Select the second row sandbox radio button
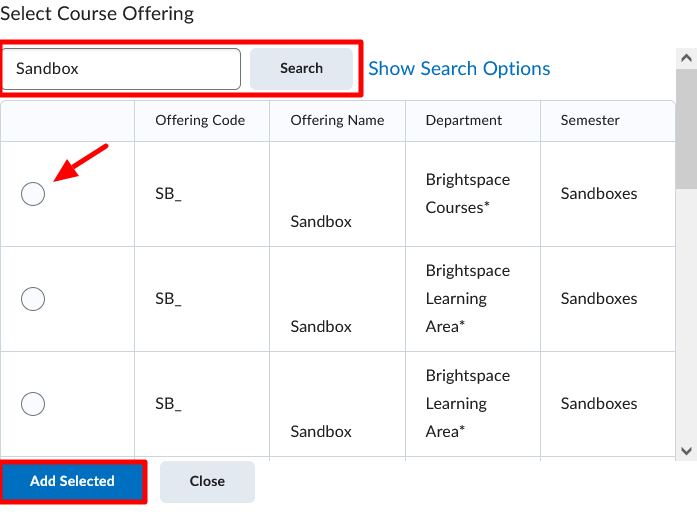The image size is (697, 523). click(33, 299)
